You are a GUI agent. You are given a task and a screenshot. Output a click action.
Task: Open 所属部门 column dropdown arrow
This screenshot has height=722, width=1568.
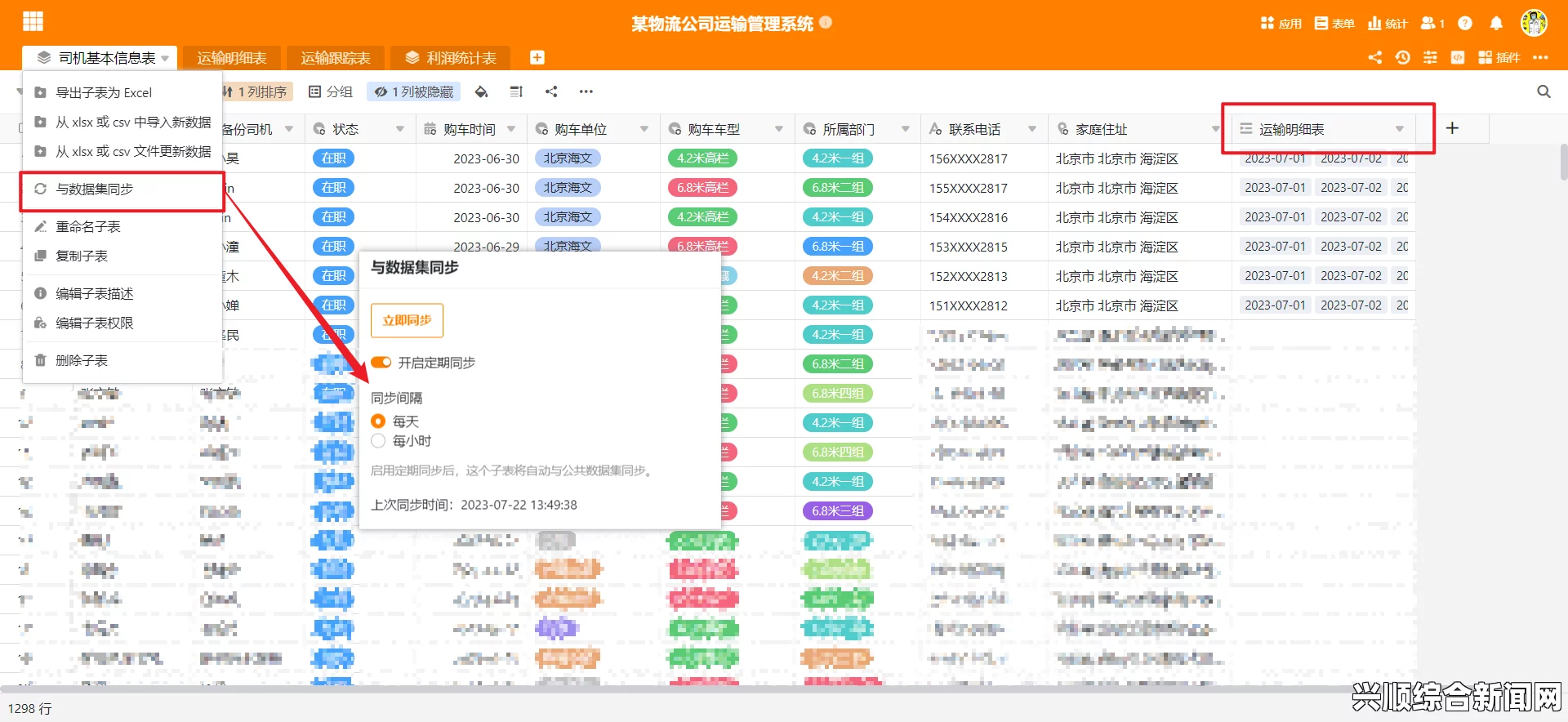[x=906, y=129]
